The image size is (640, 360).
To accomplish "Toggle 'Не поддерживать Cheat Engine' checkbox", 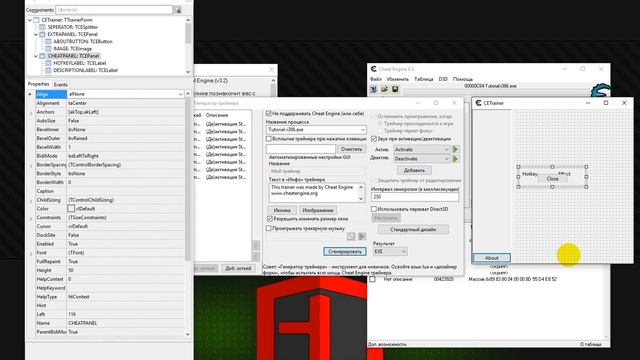I will coord(269,113).
